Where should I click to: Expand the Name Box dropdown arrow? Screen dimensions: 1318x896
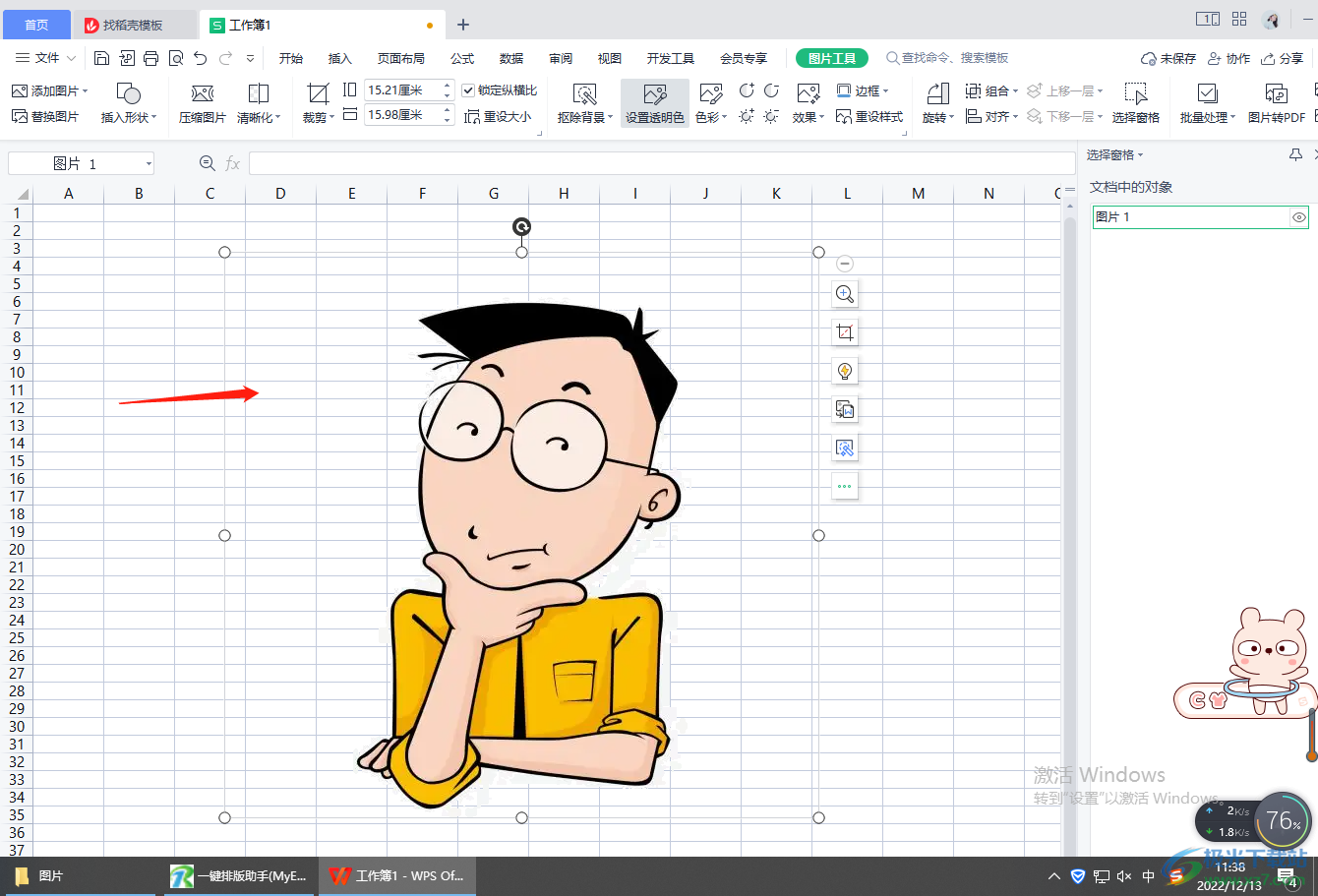(x=149, y=164)
